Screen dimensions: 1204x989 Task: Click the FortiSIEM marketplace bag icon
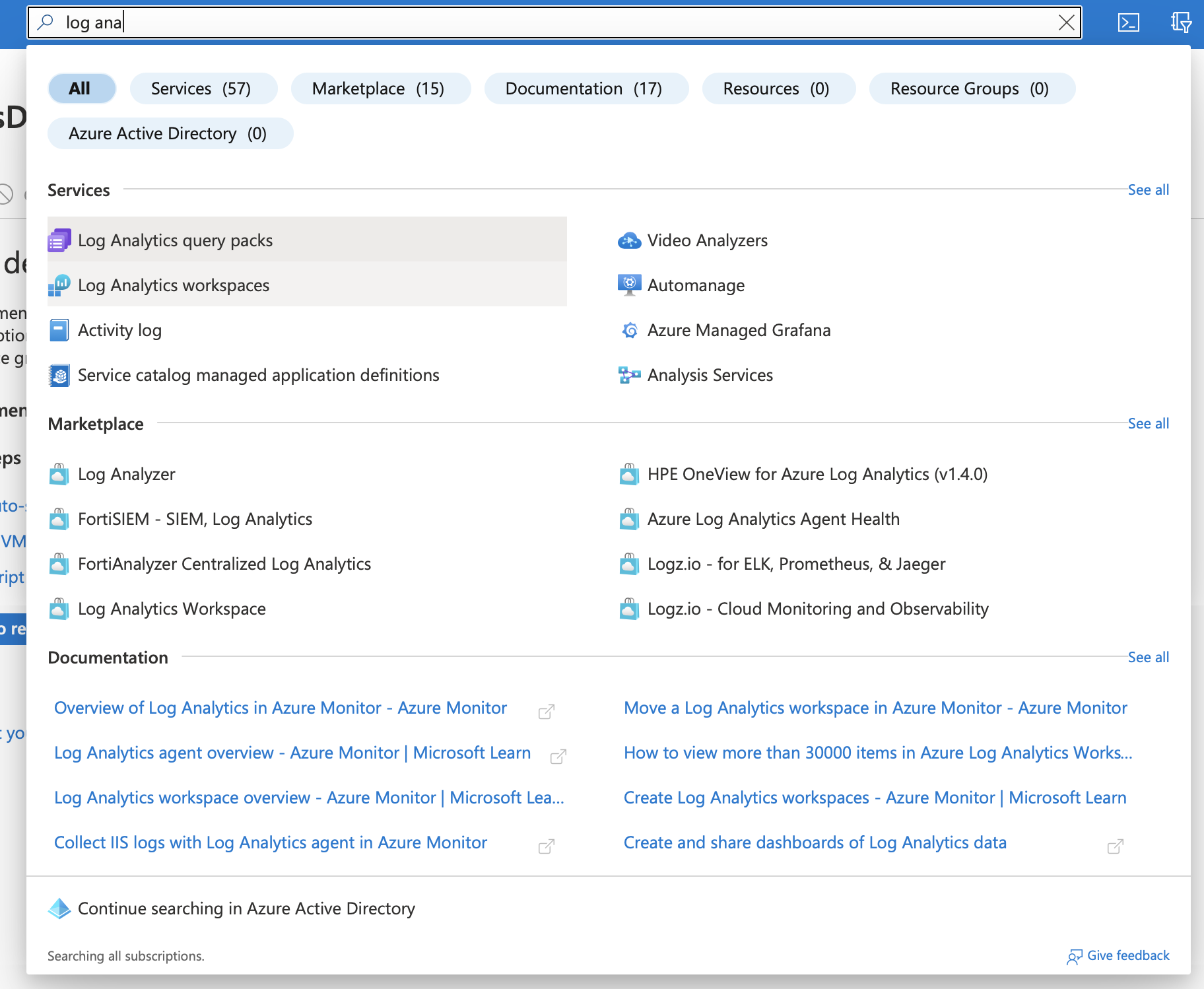tap(59, 519)
